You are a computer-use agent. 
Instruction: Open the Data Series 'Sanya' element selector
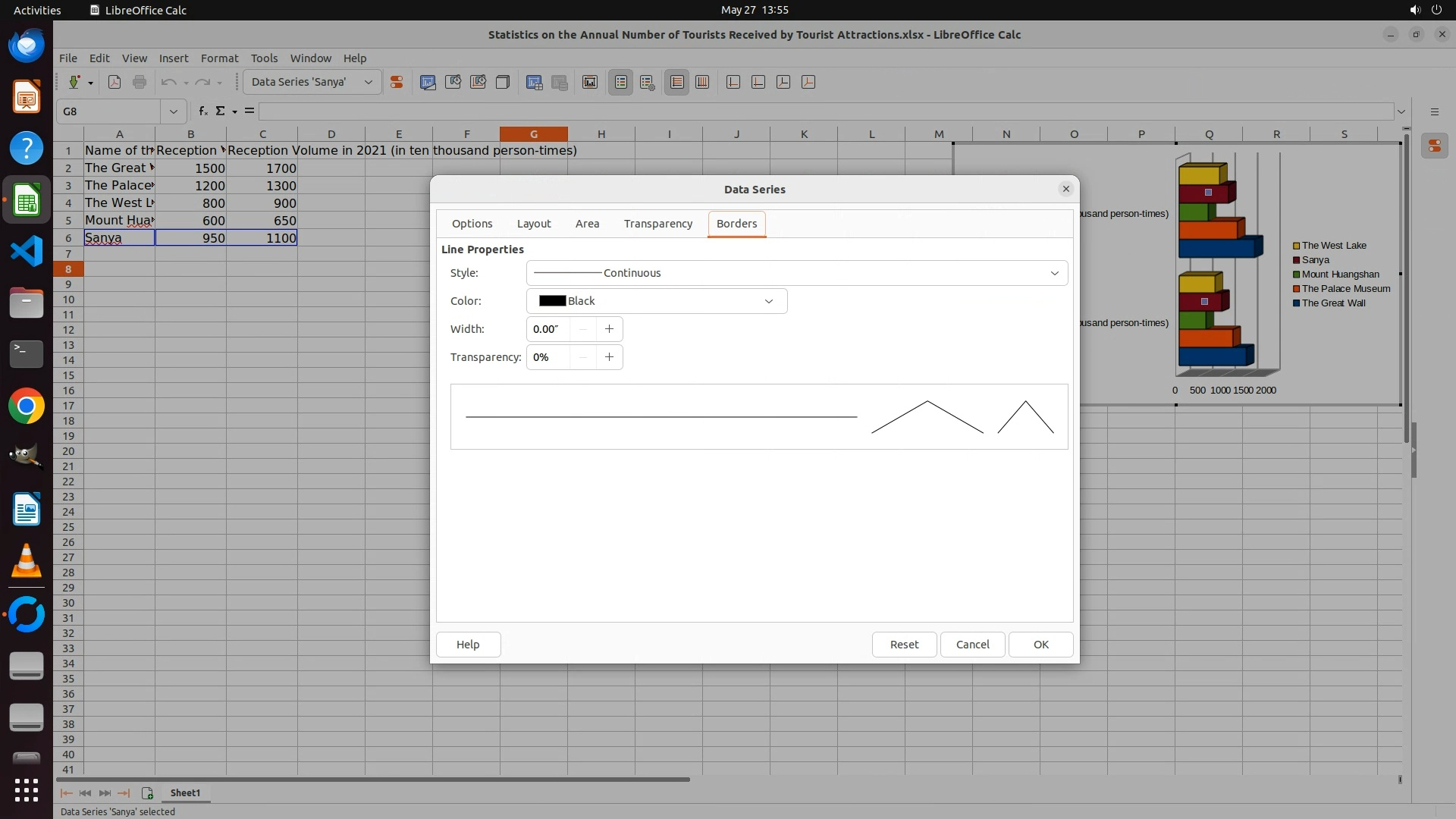tap(312, 83)
